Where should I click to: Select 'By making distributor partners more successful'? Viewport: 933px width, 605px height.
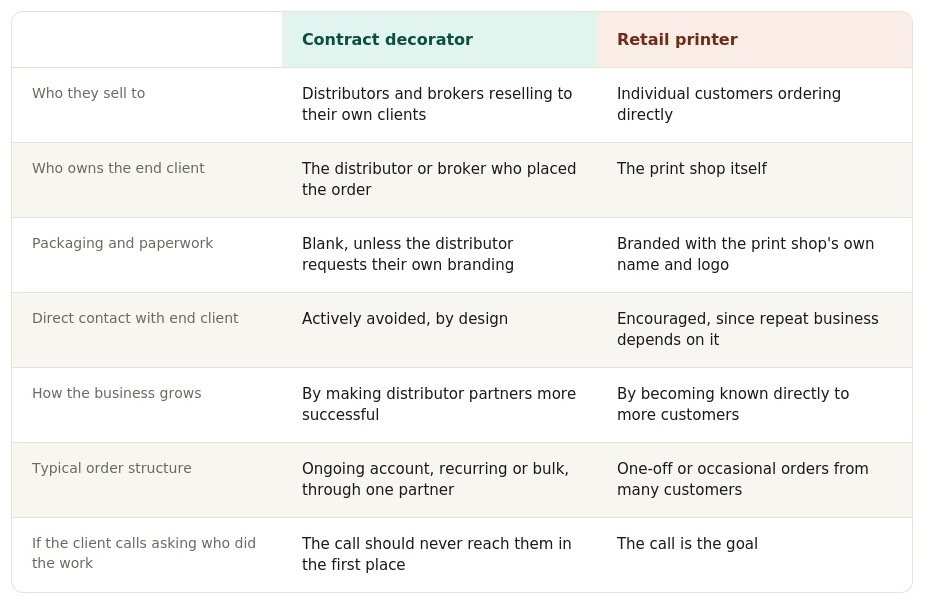point(439,404)
